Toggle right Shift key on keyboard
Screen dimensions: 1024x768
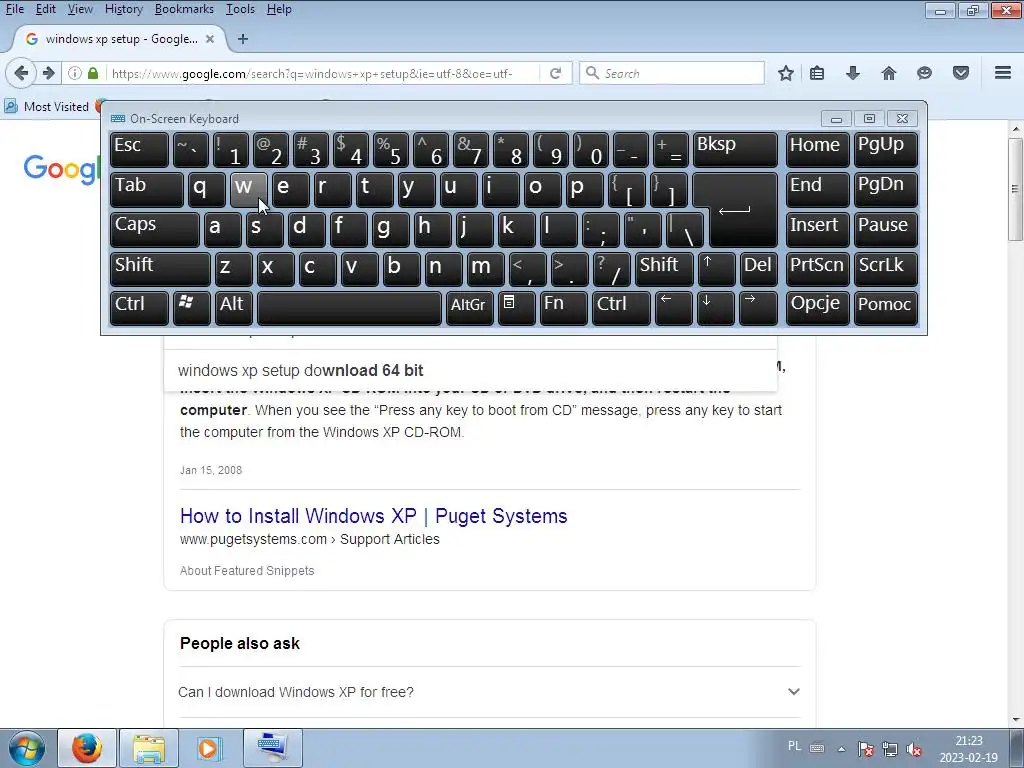(x=664, y=269)
